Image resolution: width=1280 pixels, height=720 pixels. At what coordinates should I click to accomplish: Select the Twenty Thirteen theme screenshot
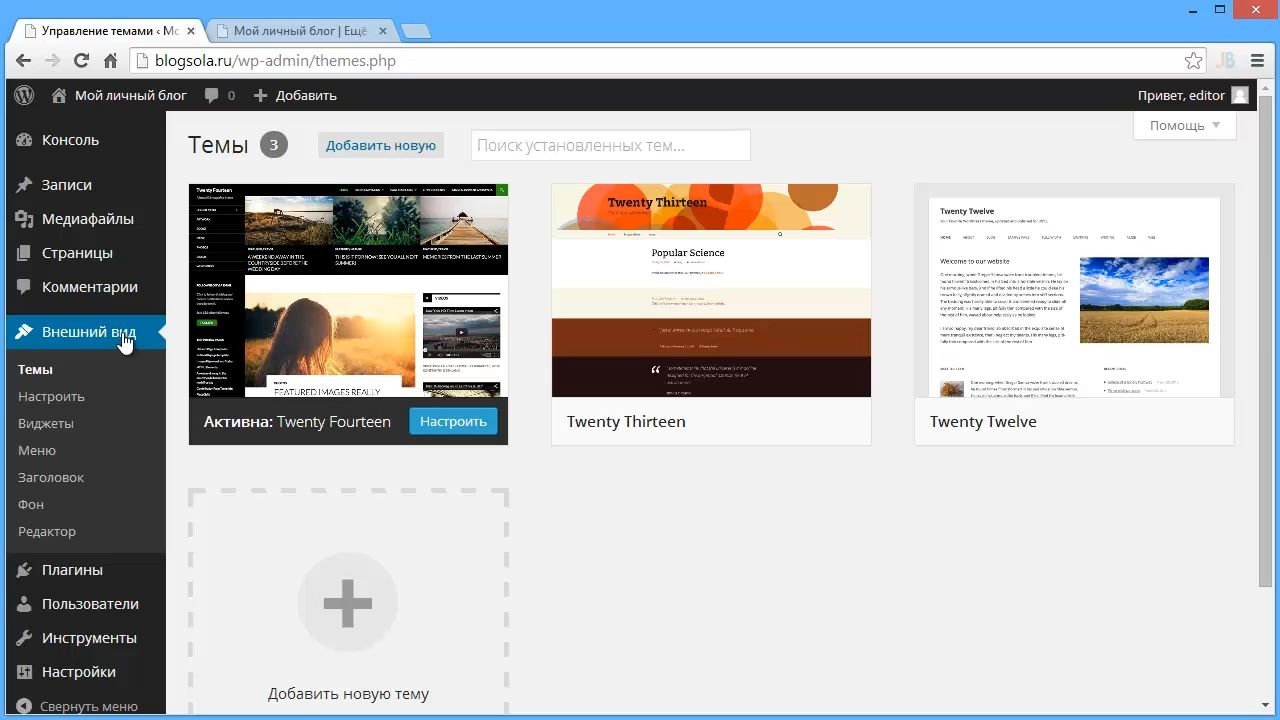[711, 290]
